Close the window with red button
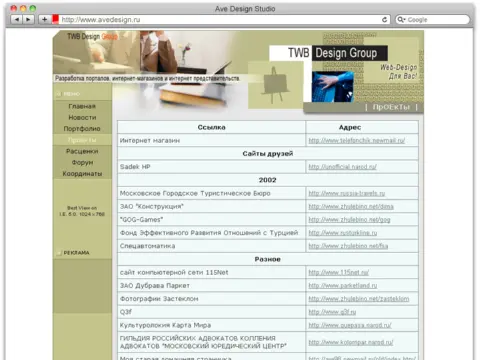Viewport: 480px width, 360px height. tap(14, 8)
